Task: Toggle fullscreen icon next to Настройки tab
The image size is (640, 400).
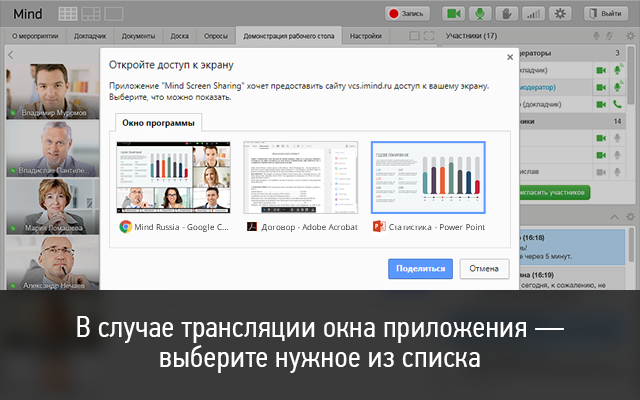Action: pos(429,36)
